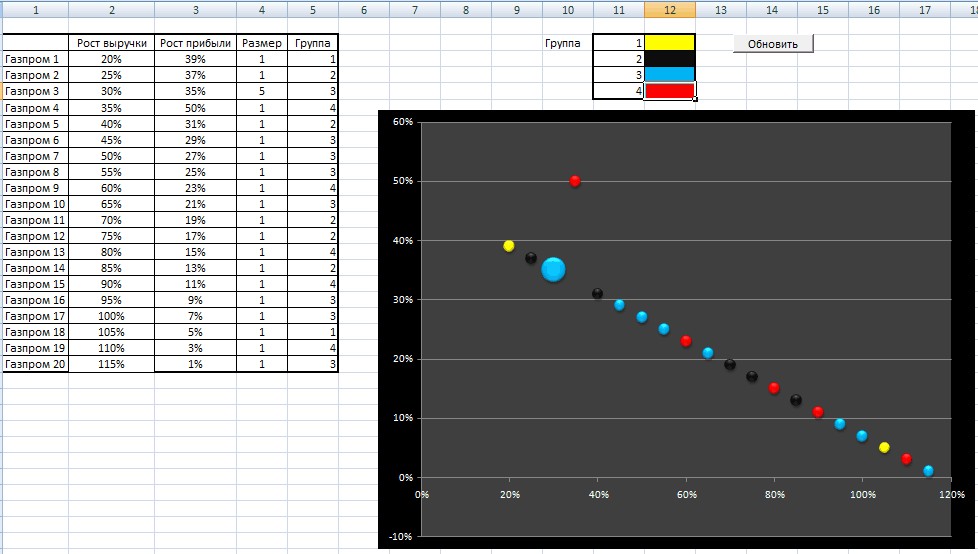Select the Газпром 10 row label
Image resolution: width=978 pixels, height=554 pixels.
coord(36,204)
